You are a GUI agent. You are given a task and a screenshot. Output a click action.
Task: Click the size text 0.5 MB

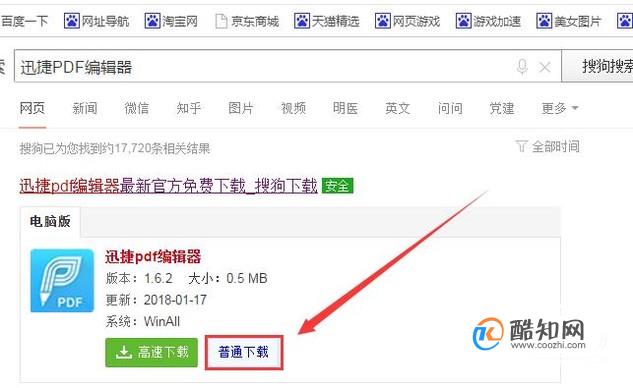247,278
